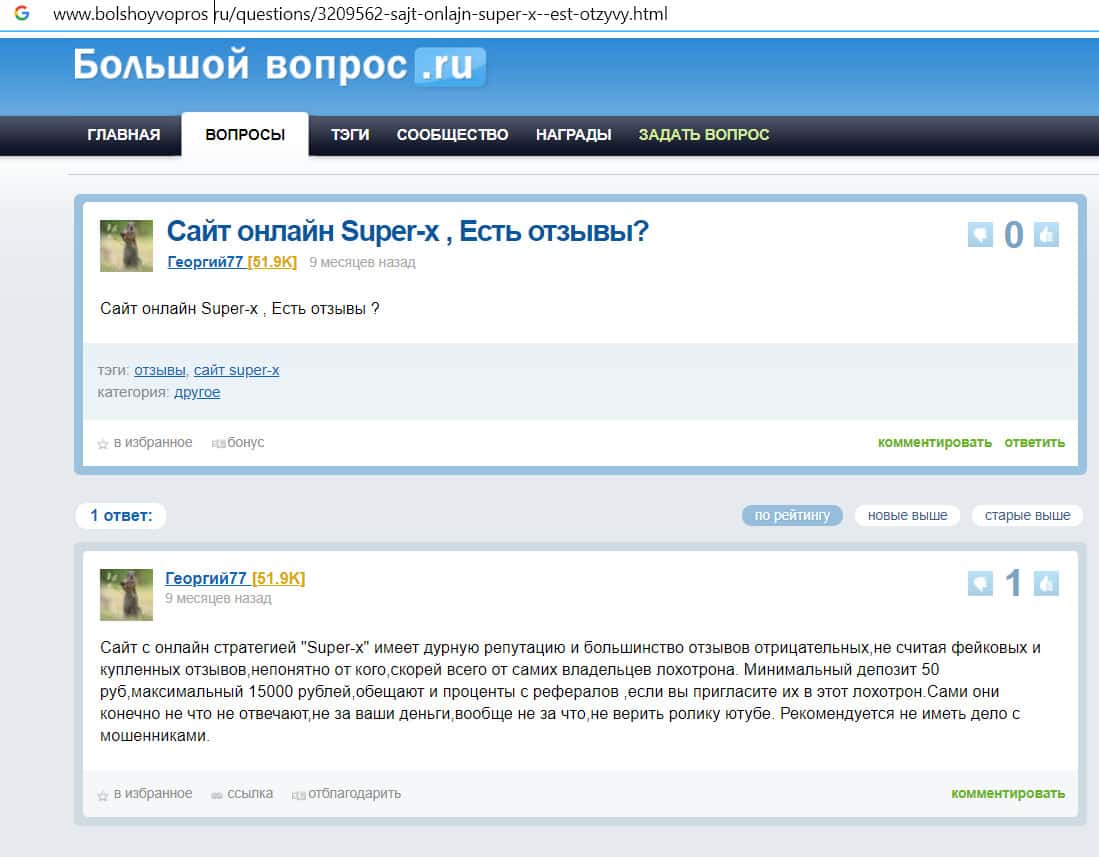Upvote the Super-x question with thumbs-up
1099x857 pixels.
pos(1046,234)
